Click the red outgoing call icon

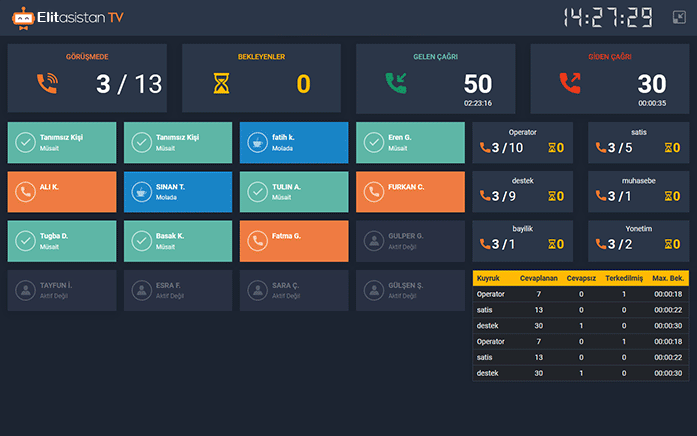coord(570,83)
